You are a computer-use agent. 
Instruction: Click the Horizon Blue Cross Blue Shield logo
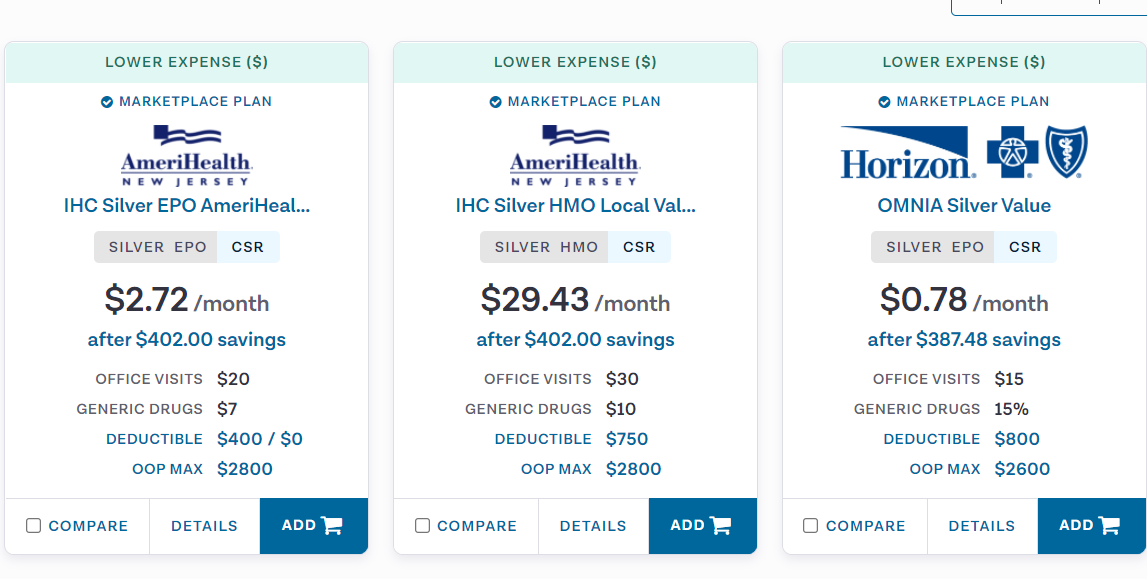[964, 152]
